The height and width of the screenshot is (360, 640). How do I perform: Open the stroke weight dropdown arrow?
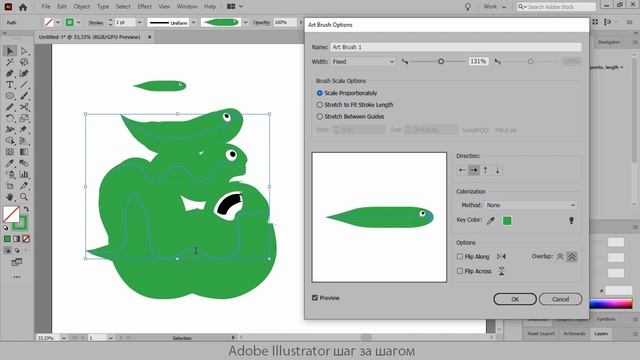coord(139,22)
